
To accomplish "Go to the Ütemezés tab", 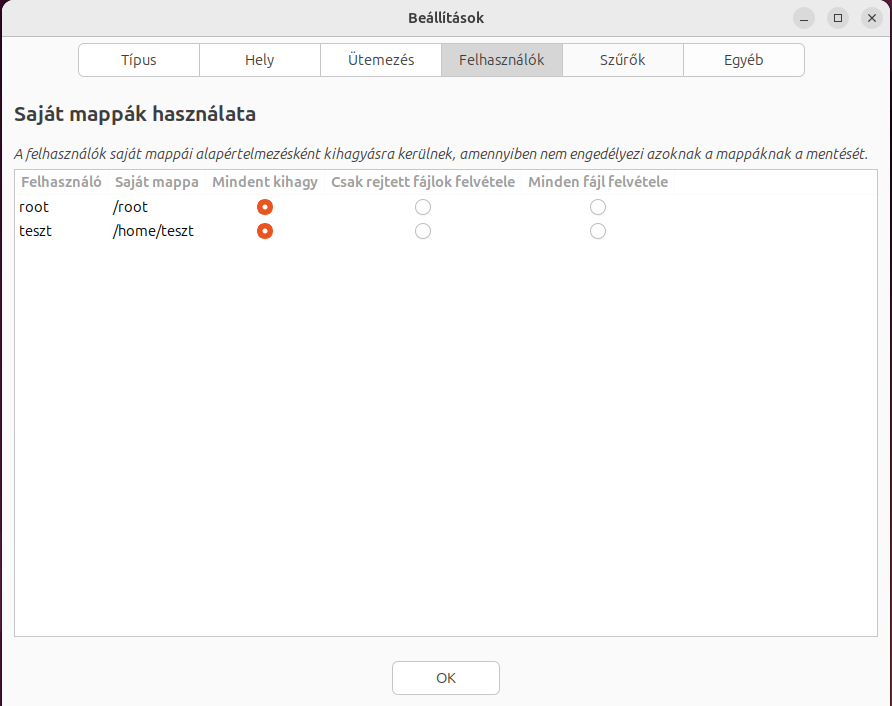I will tap(381, 60).
